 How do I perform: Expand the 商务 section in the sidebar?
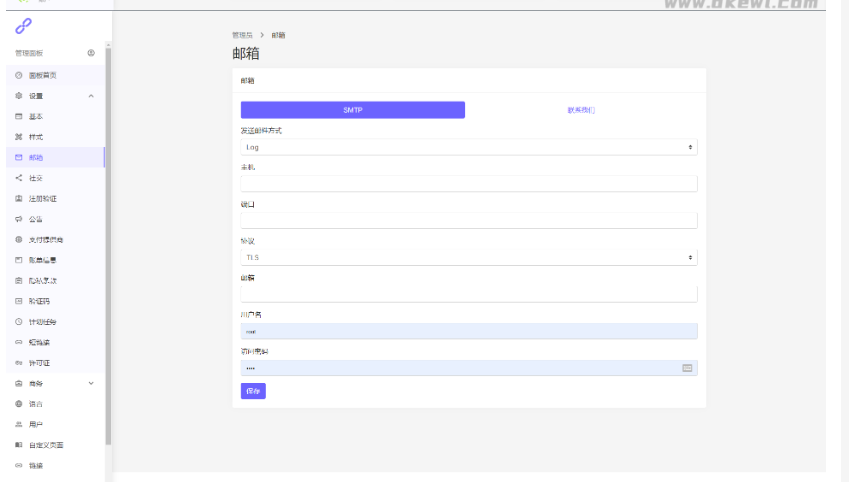click(x=91, y=383)
